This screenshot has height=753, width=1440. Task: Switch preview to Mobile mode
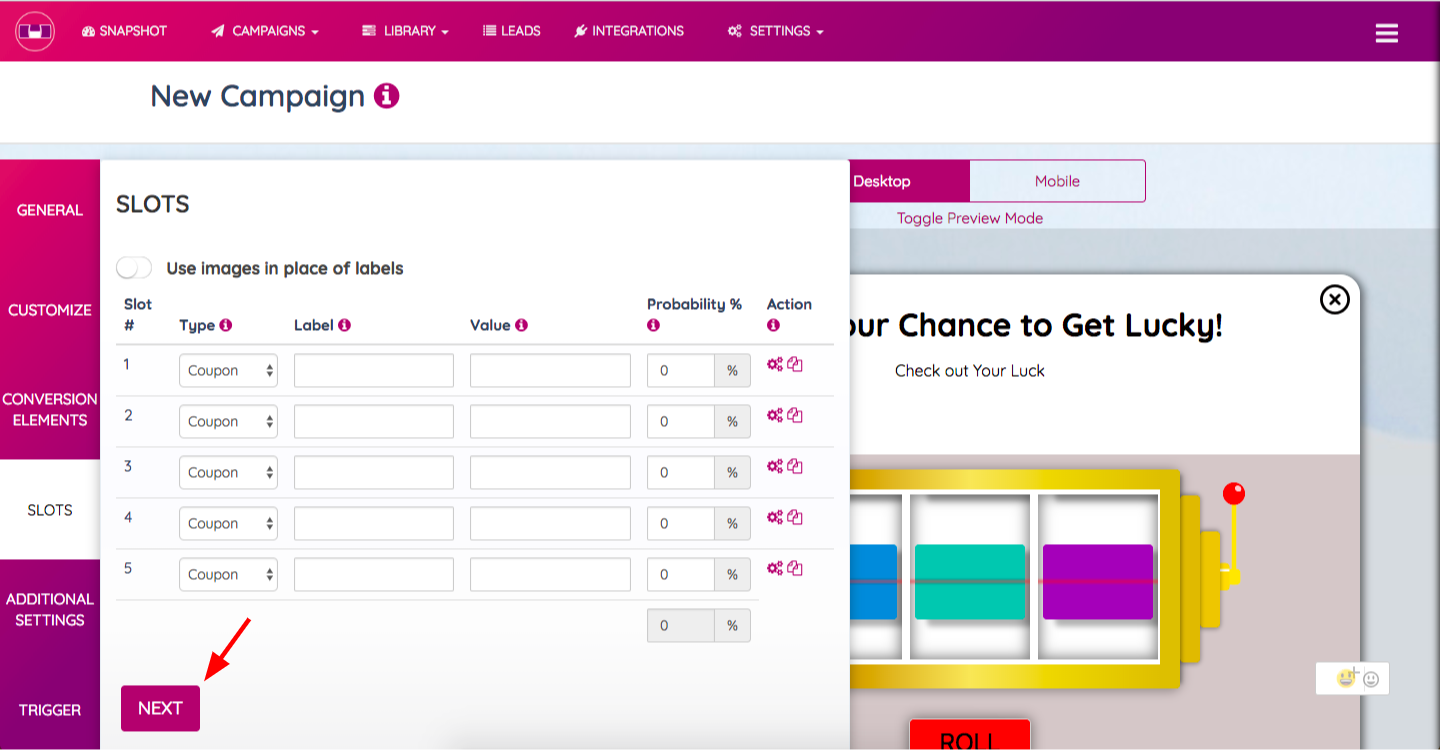click(x=1057, y=181)
